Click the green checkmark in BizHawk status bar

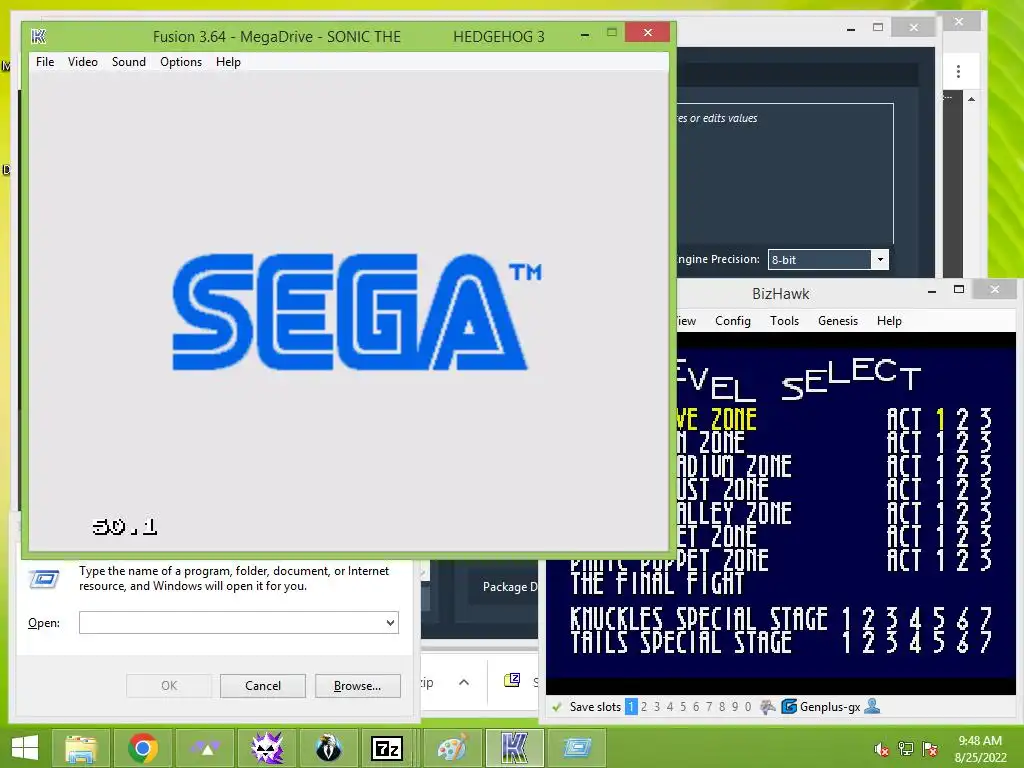tap(557, 707)
